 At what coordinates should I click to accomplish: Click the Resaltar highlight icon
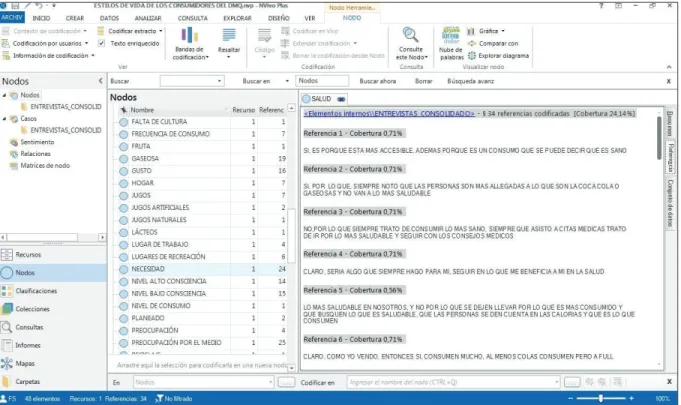click(x=229, y=36)
